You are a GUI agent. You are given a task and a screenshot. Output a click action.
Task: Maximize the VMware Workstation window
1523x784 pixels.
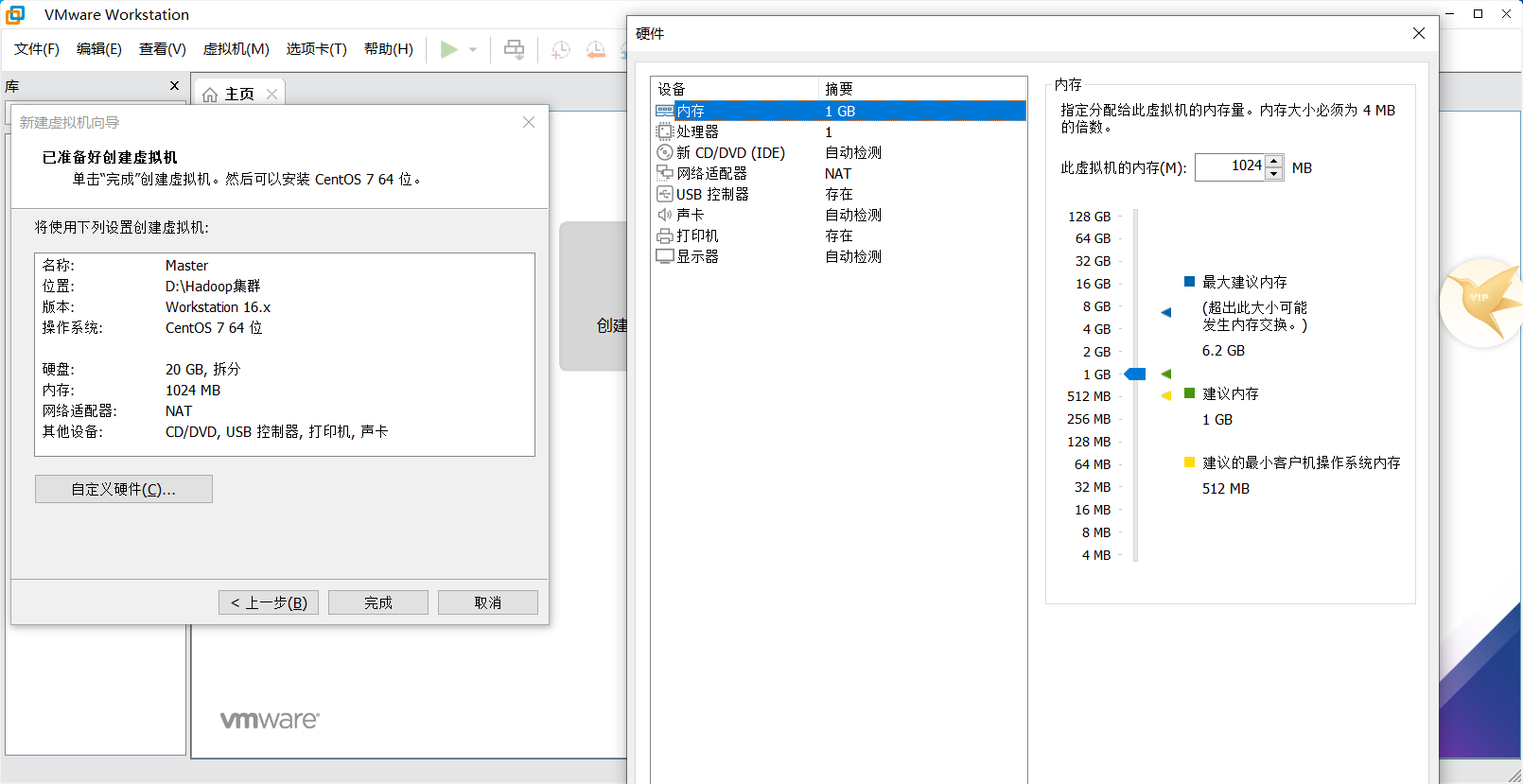1478,14
